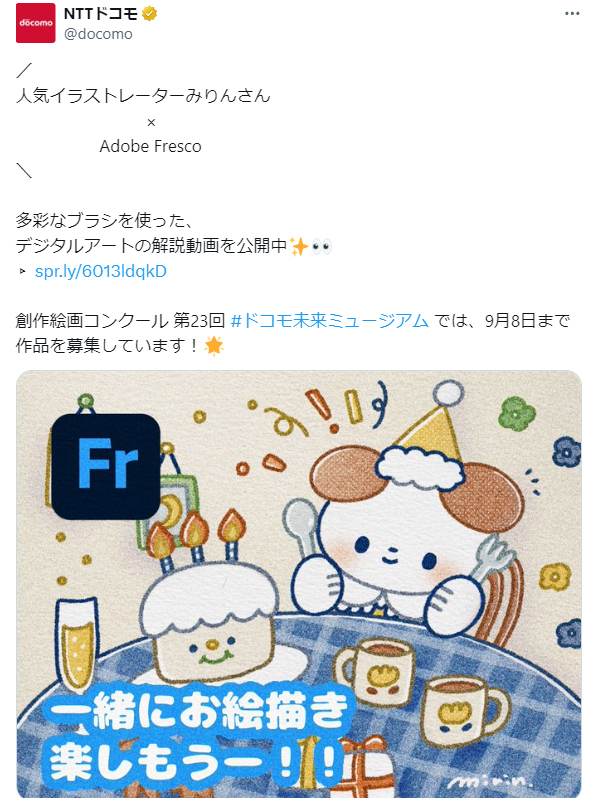
Task: Click the gold verified badge
Action: 149,14
